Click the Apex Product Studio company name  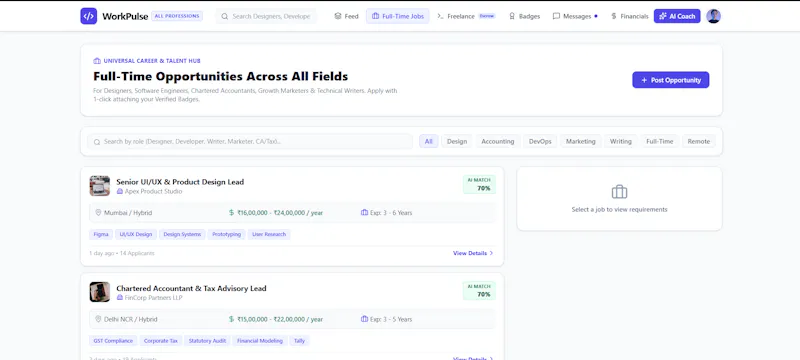click(153, 191)
